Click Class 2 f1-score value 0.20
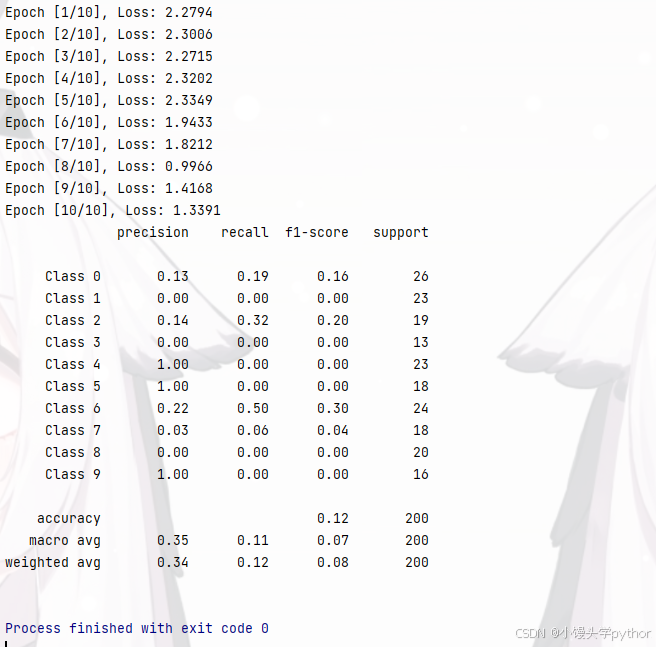The image size is (656, 647). [333, 321]
